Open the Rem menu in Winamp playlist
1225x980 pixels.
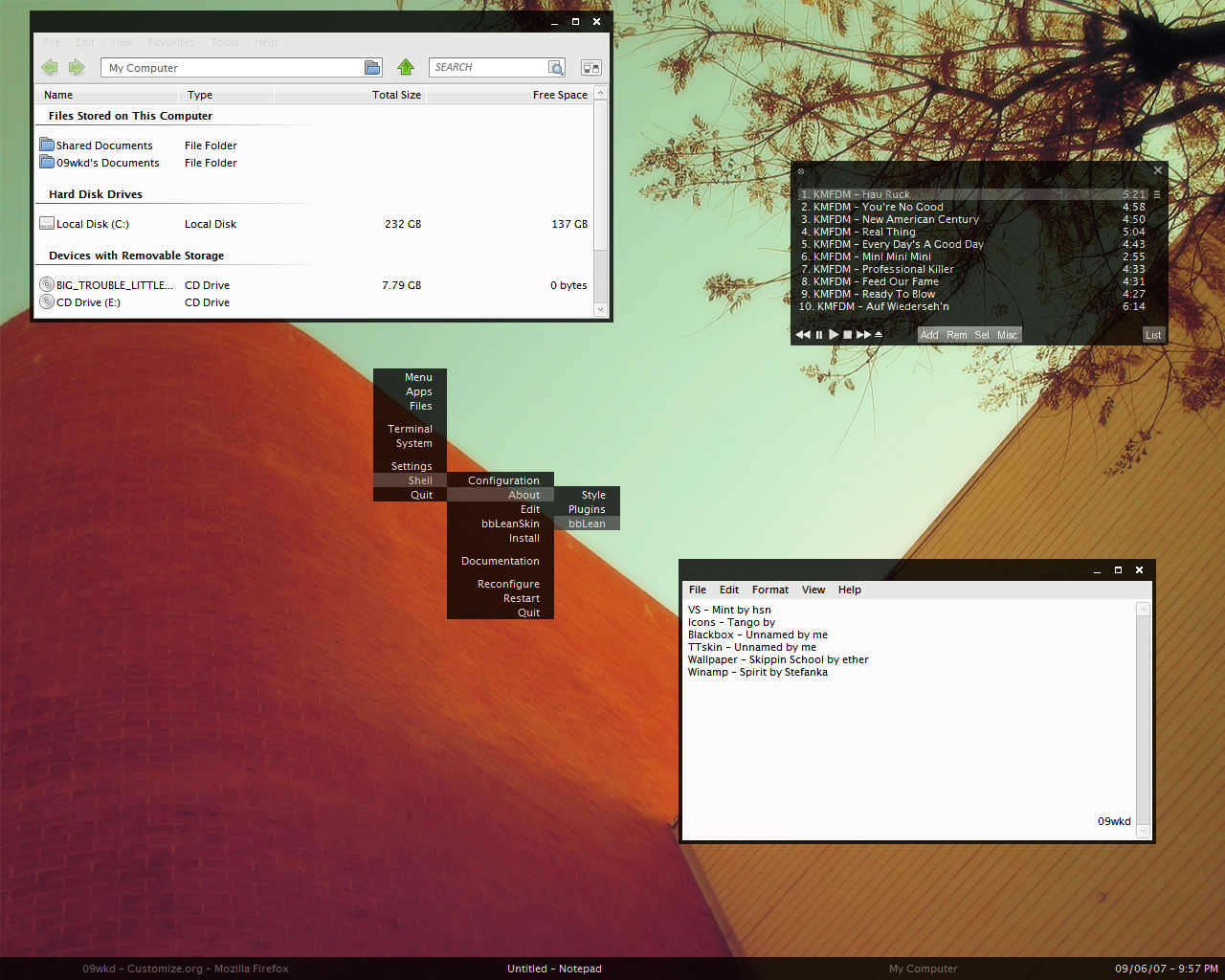[x=957, y=335]
